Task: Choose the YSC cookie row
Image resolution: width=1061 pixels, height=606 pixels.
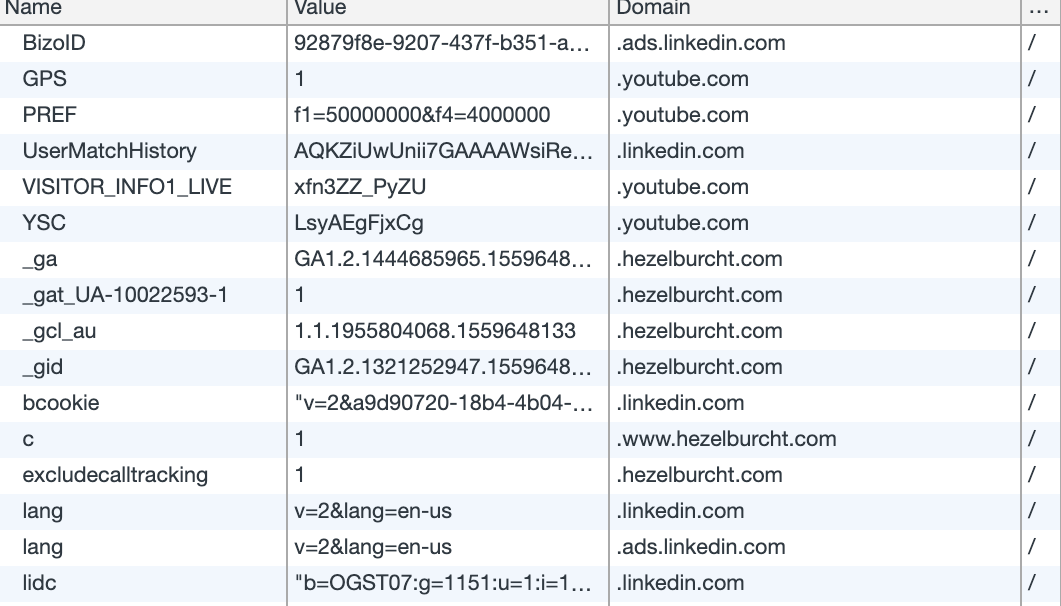Action: 530,223
